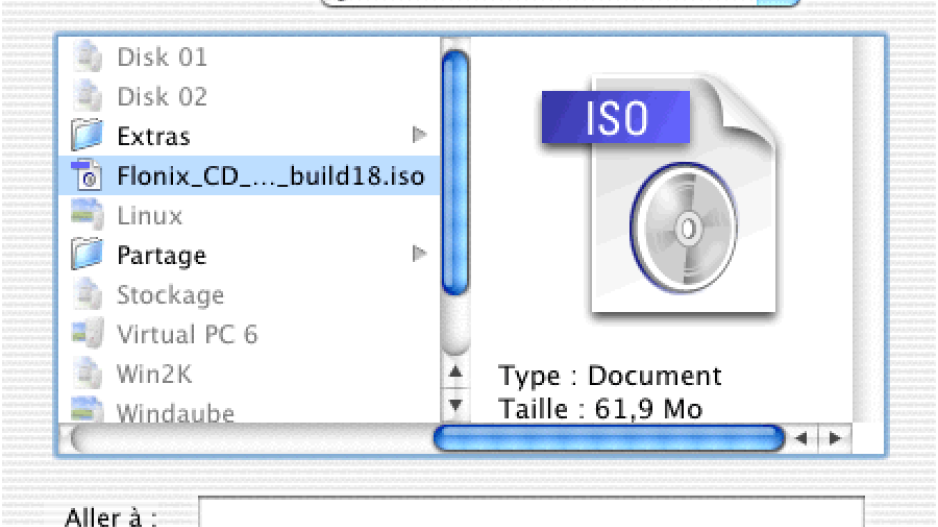Click the vertical blue scroll thumb
This screenshot has width=938, height=527.
(455, 173)
